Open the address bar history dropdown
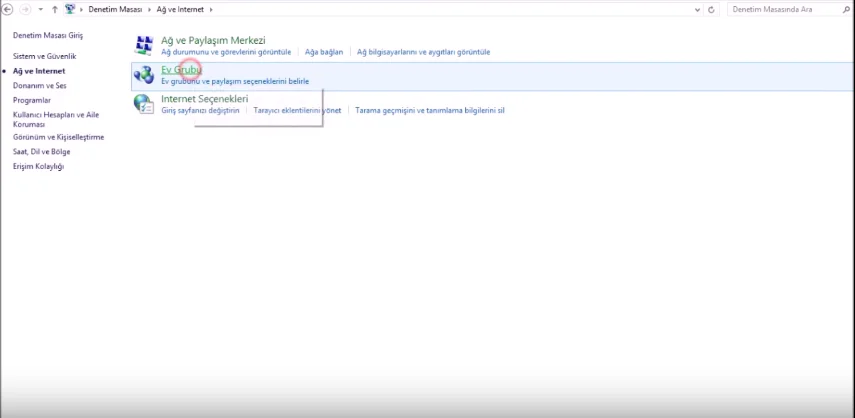 coord(698,10)
